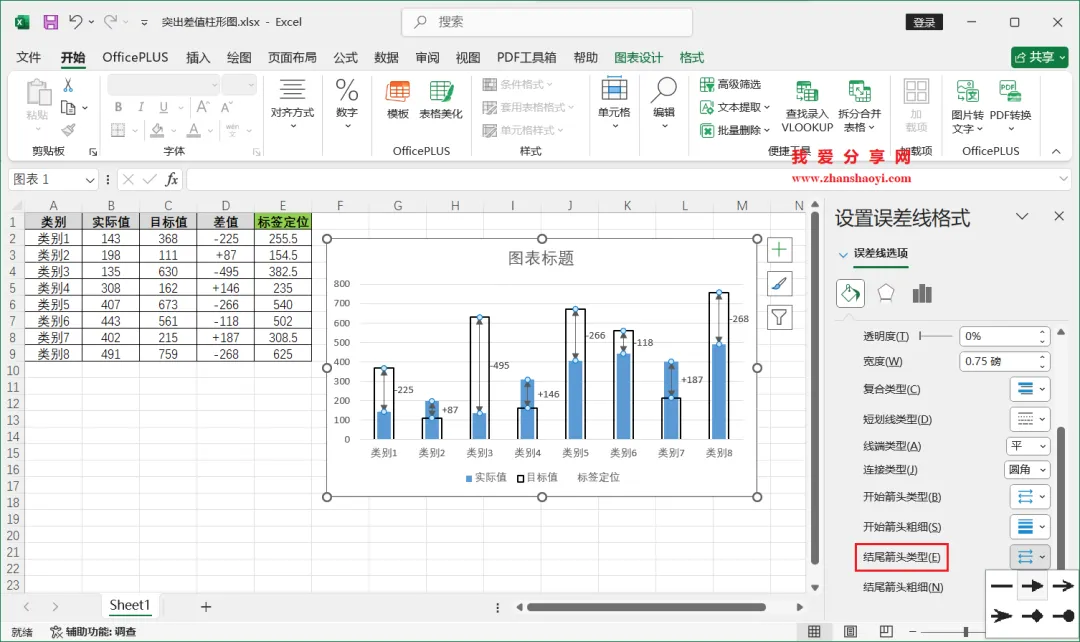This screenshot has height=642, width=1080.
Task: Click the Format Painter brush icon
Action: point(68,130)
